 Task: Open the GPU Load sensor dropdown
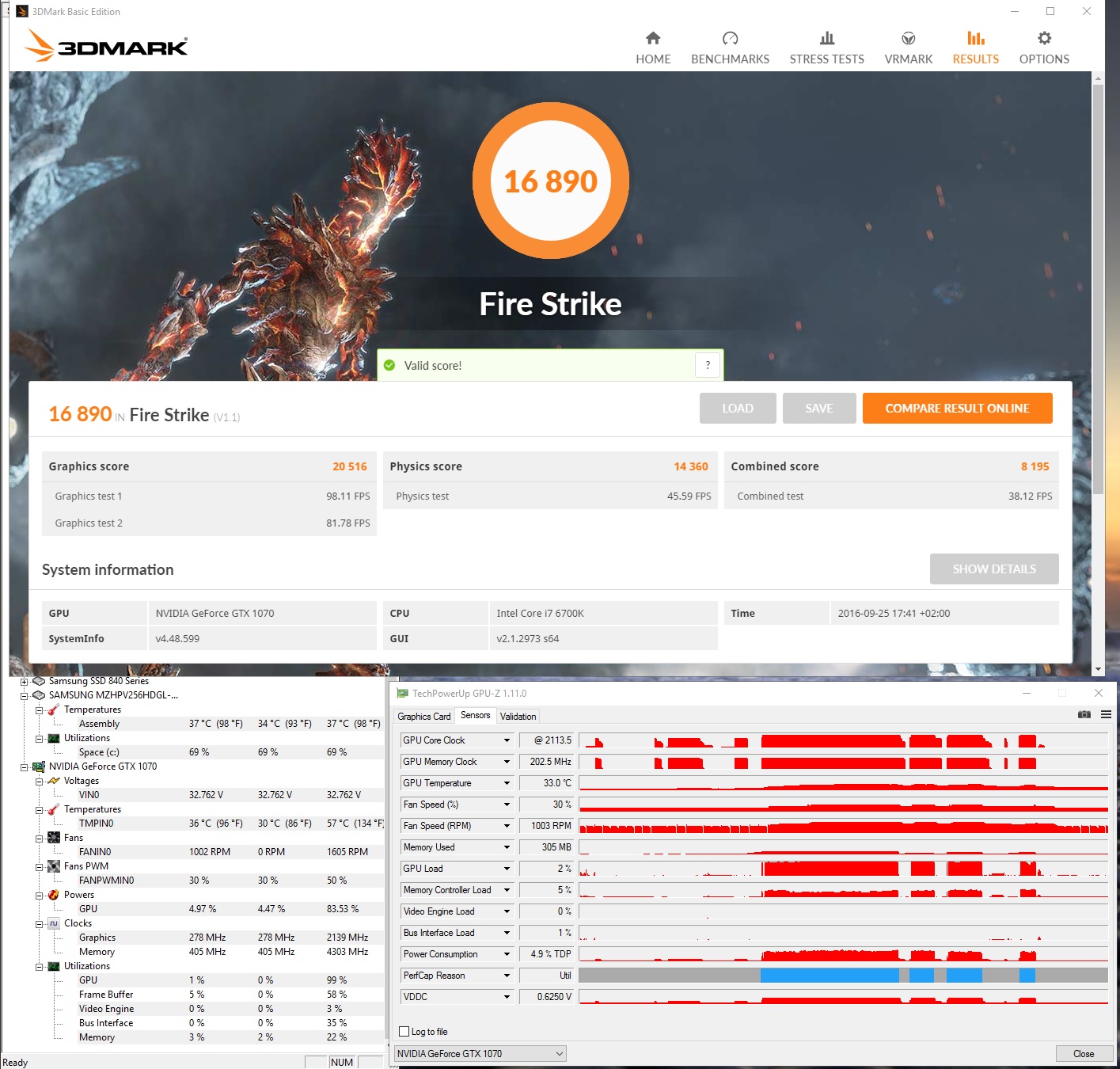pos(507,869)
